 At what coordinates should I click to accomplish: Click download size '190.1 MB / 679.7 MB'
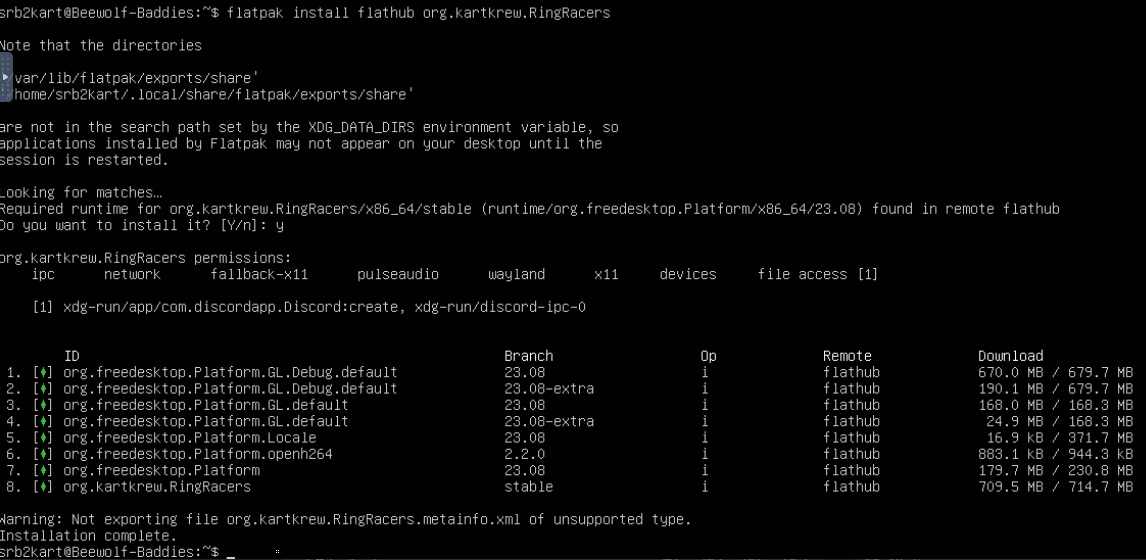[x=1055, y=388]
